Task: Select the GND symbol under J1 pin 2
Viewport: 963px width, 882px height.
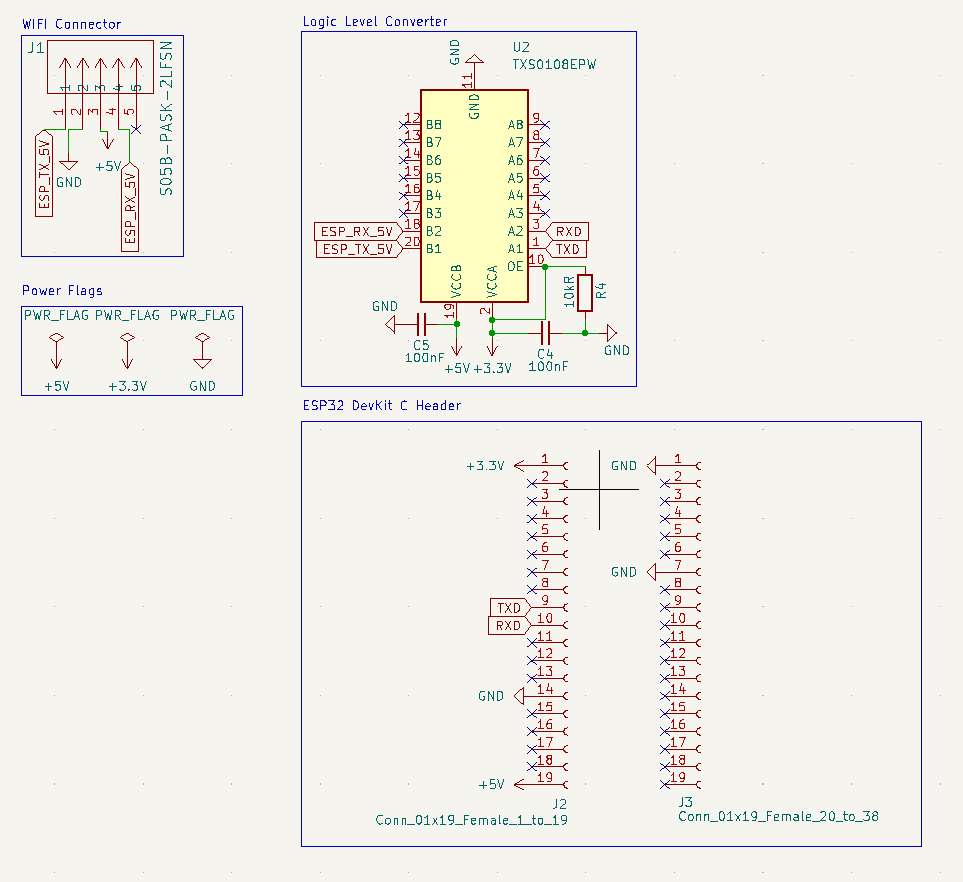Action: pos(69,165)
